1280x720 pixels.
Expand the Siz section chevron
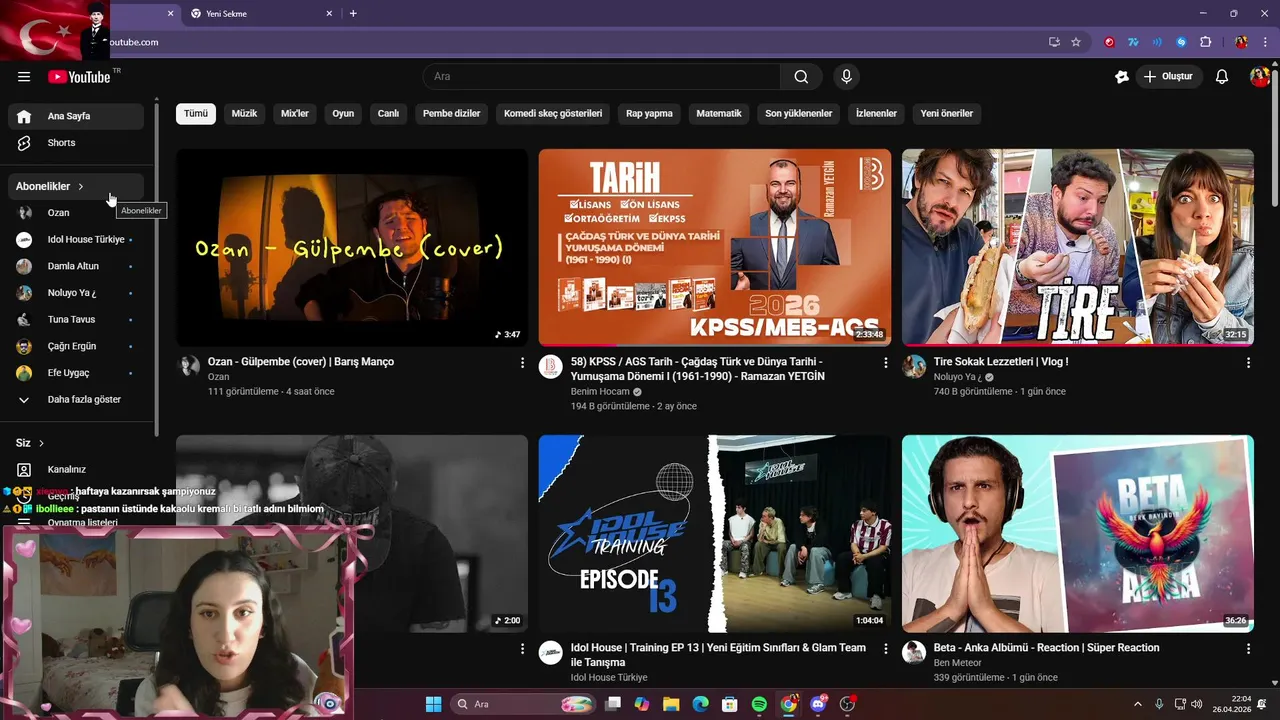point(41,443)
